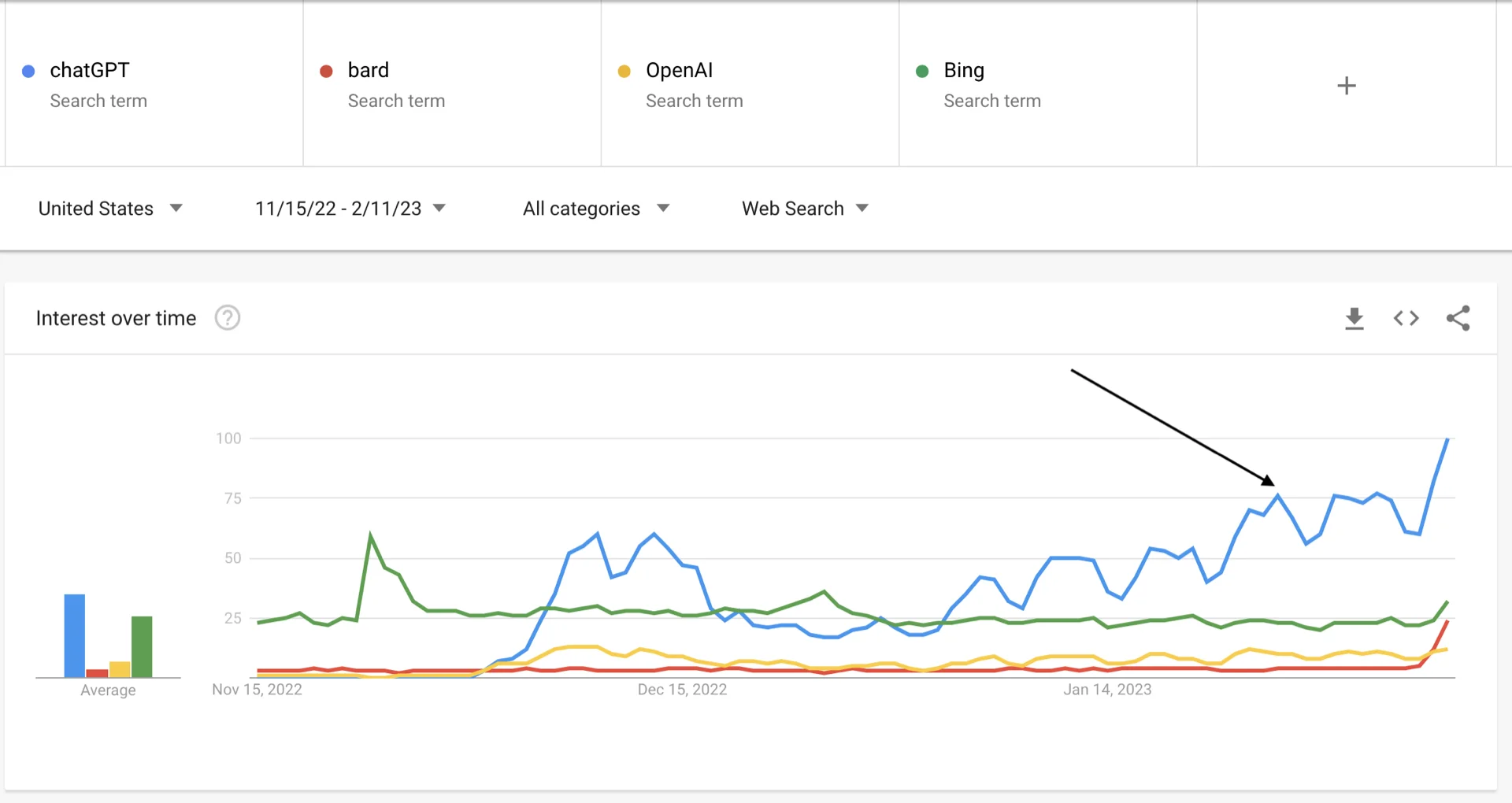This screenshot has width=1512, height=803.
Task: Click the green dot beside Bing
Action: (922, 72)
